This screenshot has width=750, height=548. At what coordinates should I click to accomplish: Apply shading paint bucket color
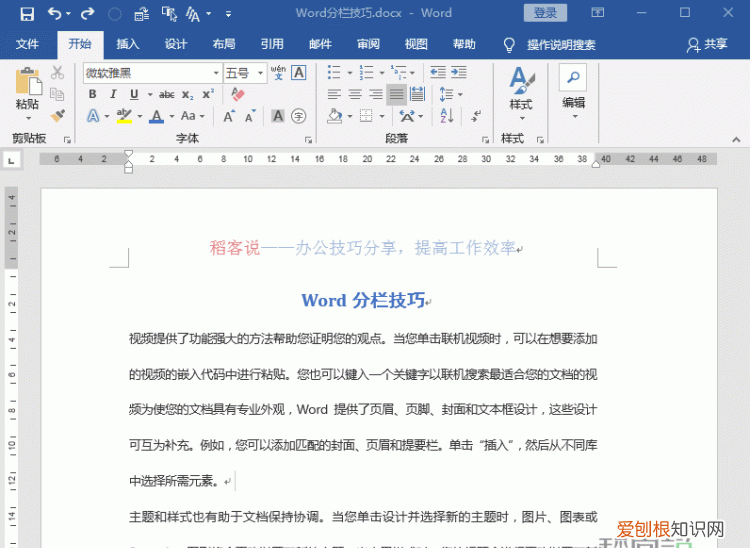334,116
